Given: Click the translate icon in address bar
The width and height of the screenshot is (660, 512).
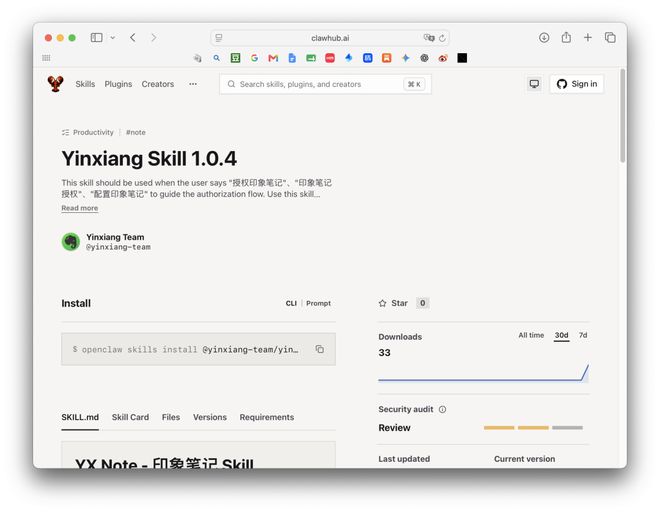Looking at the screenshot, I should 428,38.
